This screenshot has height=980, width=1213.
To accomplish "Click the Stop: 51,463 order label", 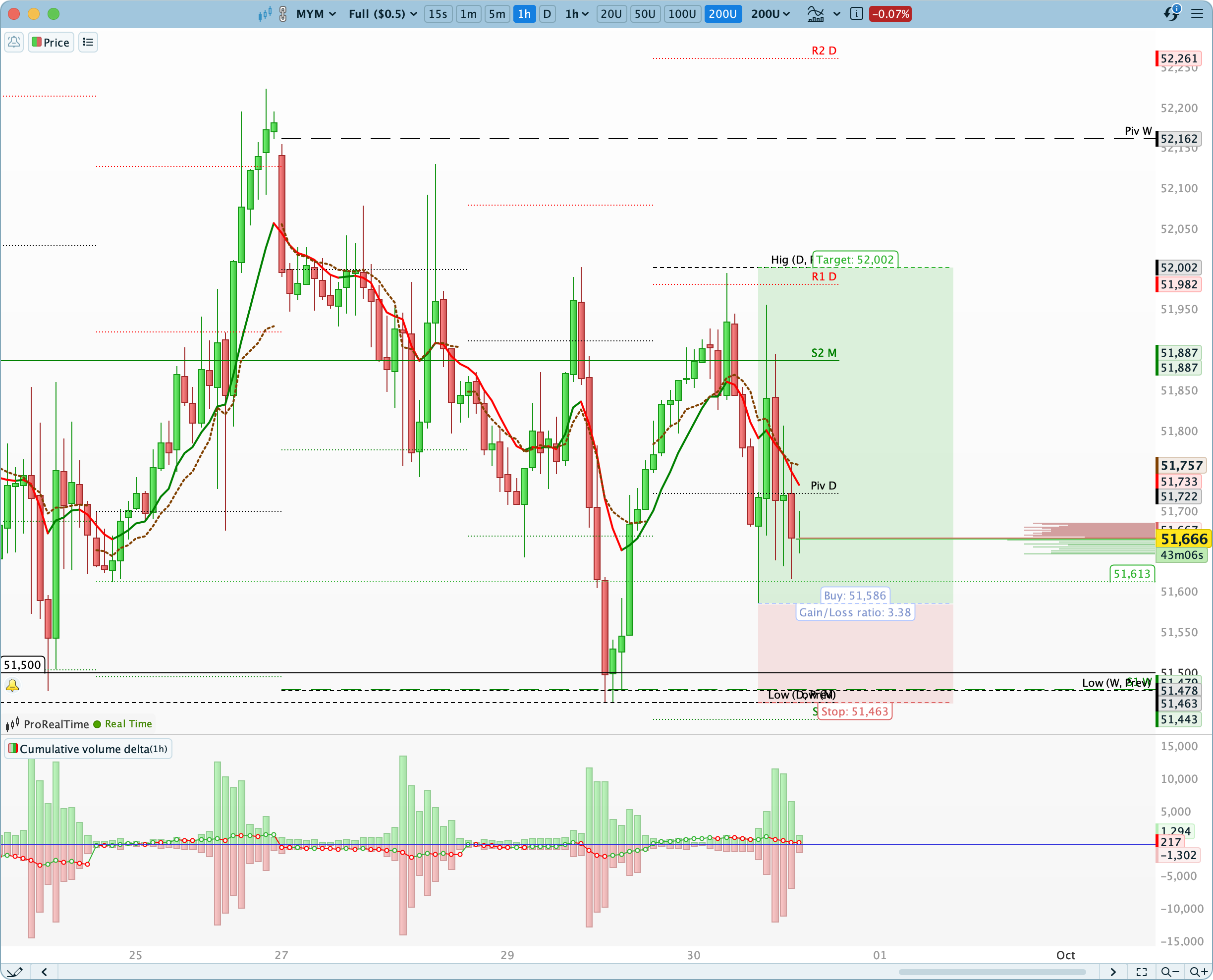I will [855, 711].
